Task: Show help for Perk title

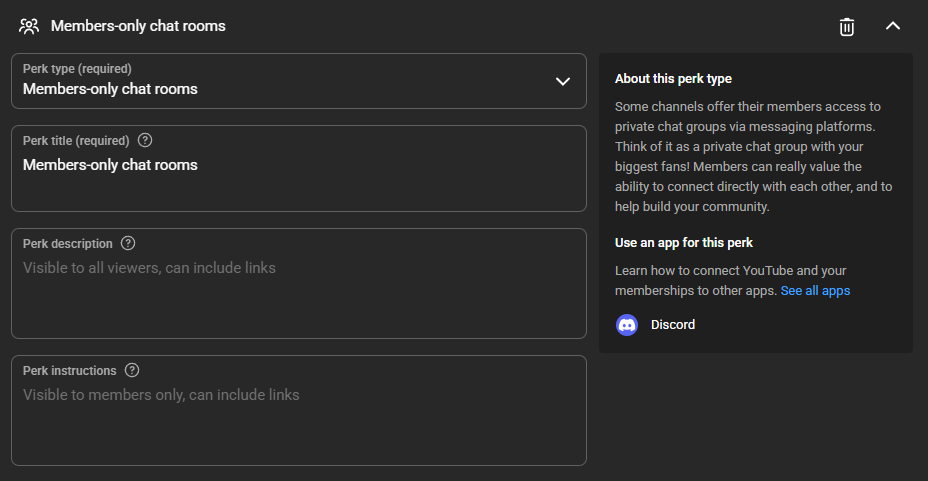Action: (145, 140)
